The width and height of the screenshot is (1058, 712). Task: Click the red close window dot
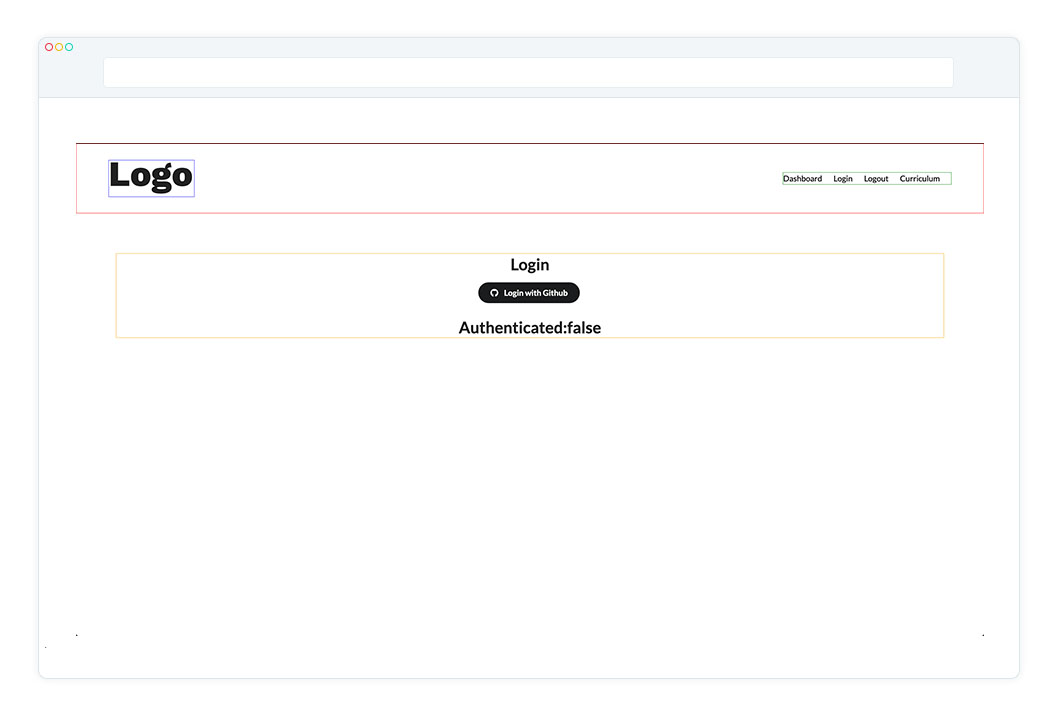tap(49, 47)
